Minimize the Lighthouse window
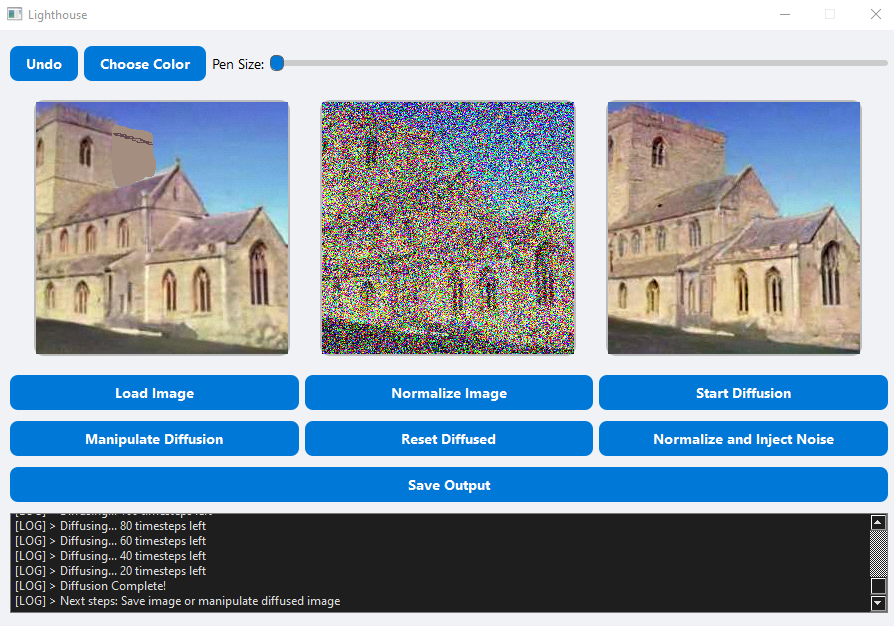894x626 pixels. click(785, 14)
